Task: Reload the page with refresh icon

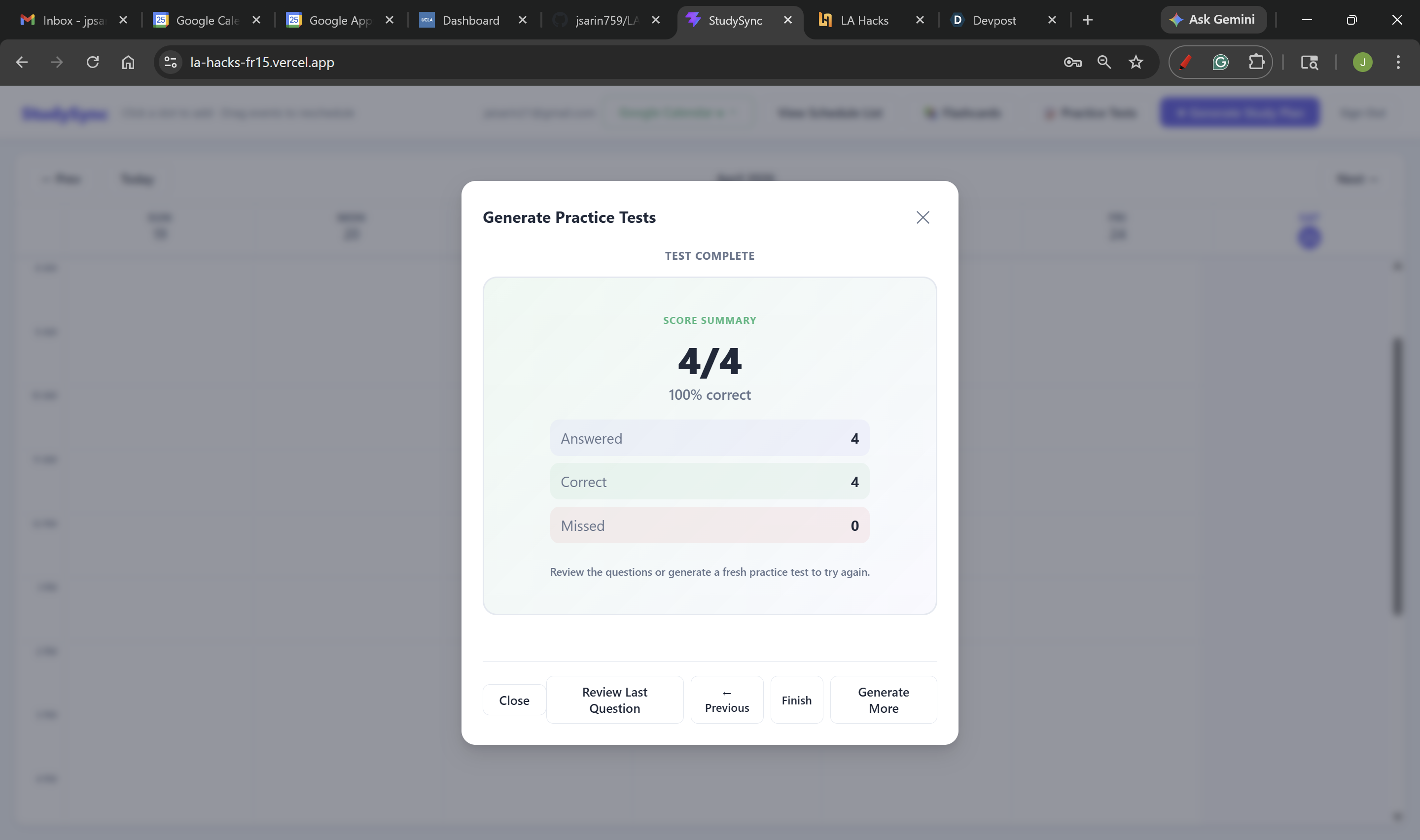Action: click(x=93, y=62)
